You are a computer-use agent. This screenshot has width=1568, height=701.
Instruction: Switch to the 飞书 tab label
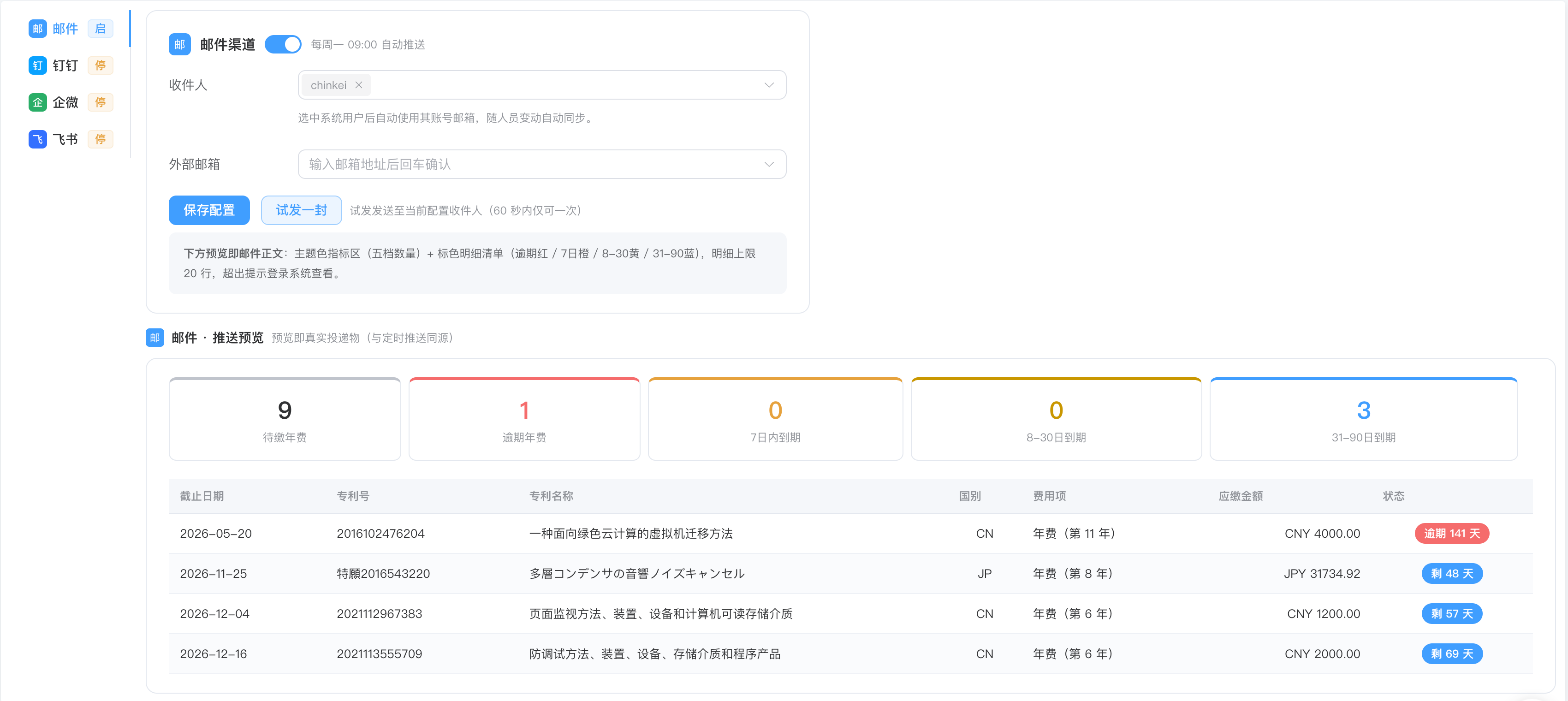point(65,139)
